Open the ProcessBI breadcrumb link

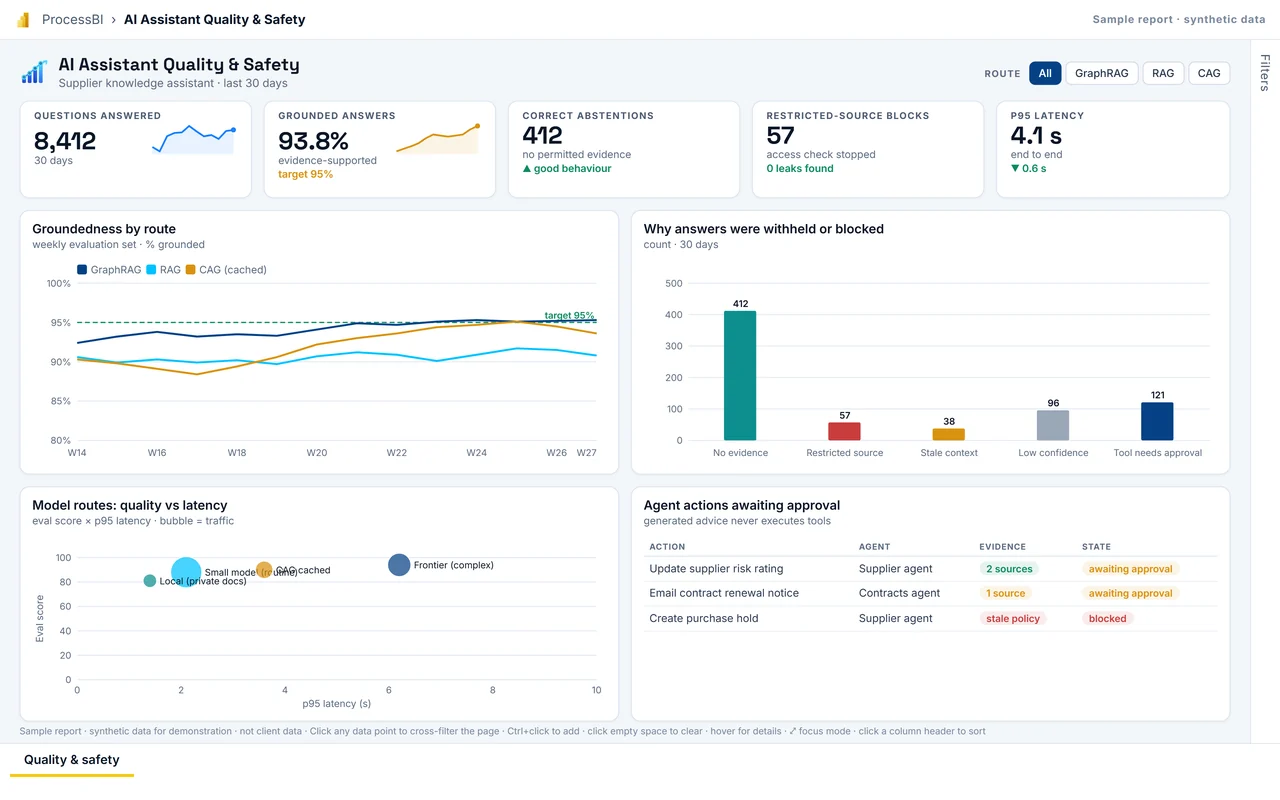[x=75, y=19]
